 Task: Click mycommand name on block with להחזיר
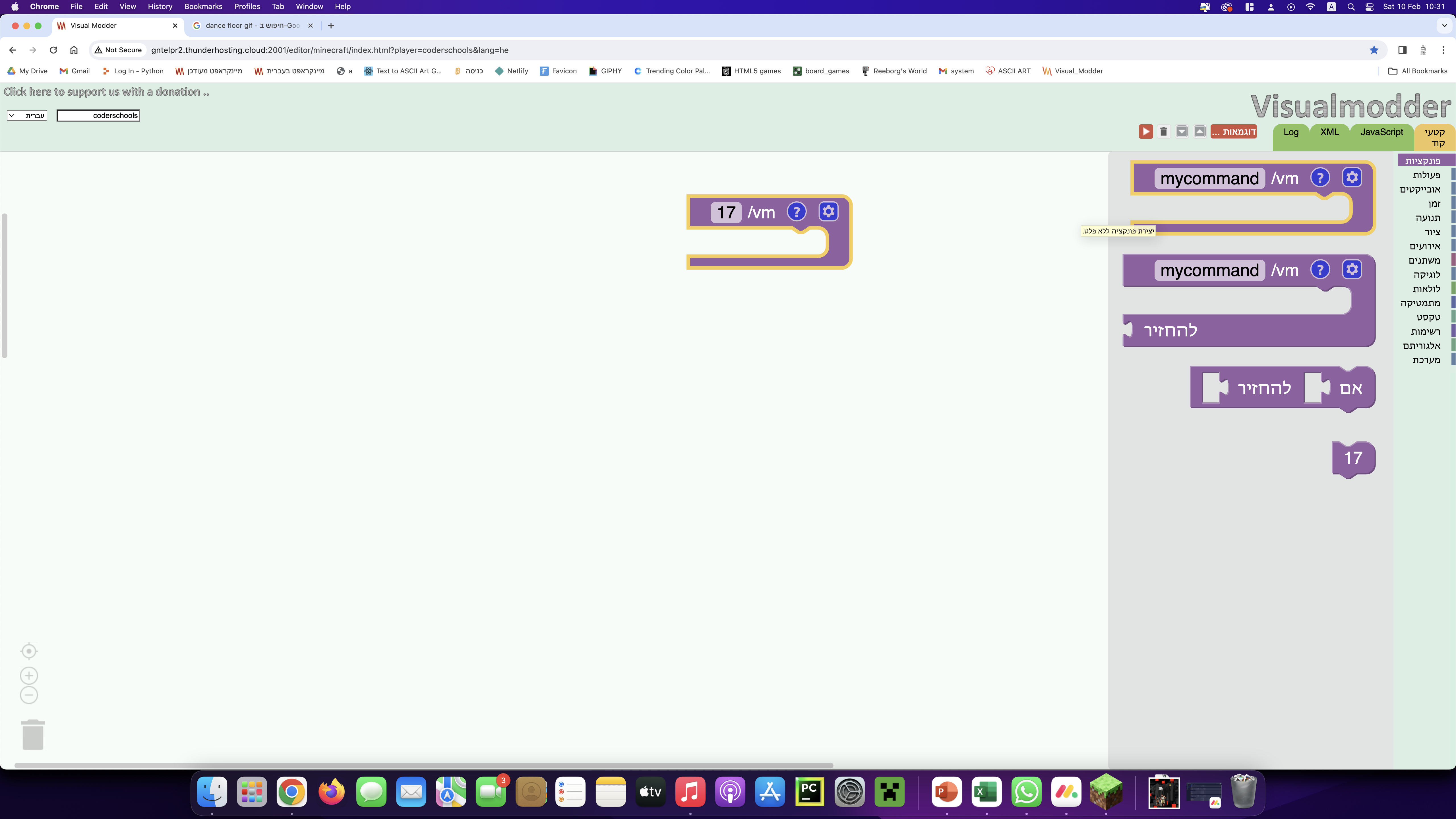click(1209, 271)
